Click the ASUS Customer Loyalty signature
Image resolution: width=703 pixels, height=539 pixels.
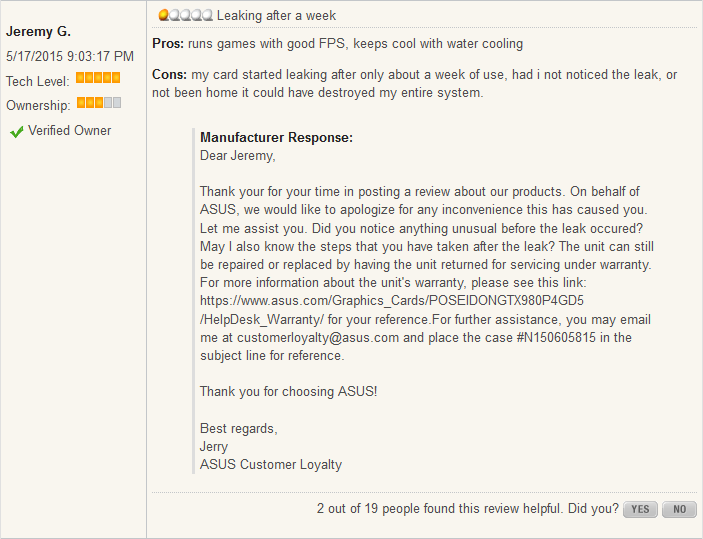pos(270,464)
